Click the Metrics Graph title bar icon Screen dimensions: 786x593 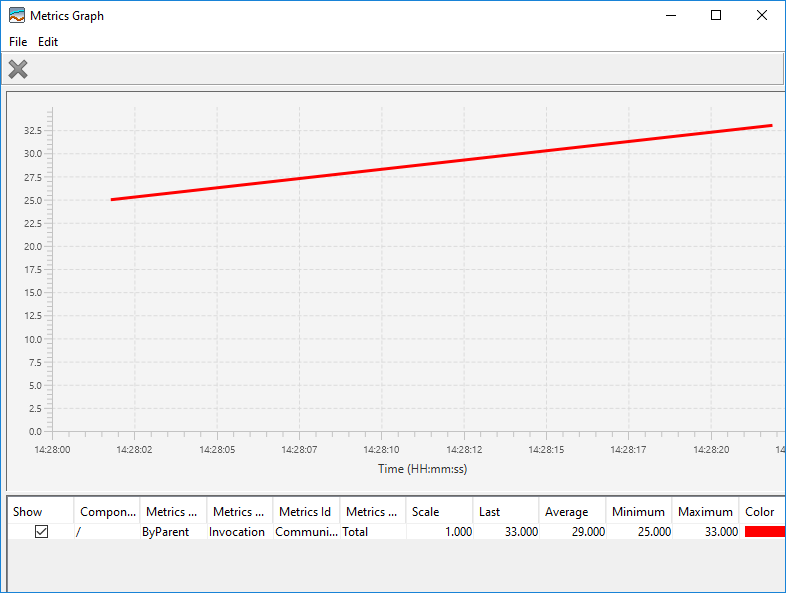pyautogui.click(x=17, y=16)
